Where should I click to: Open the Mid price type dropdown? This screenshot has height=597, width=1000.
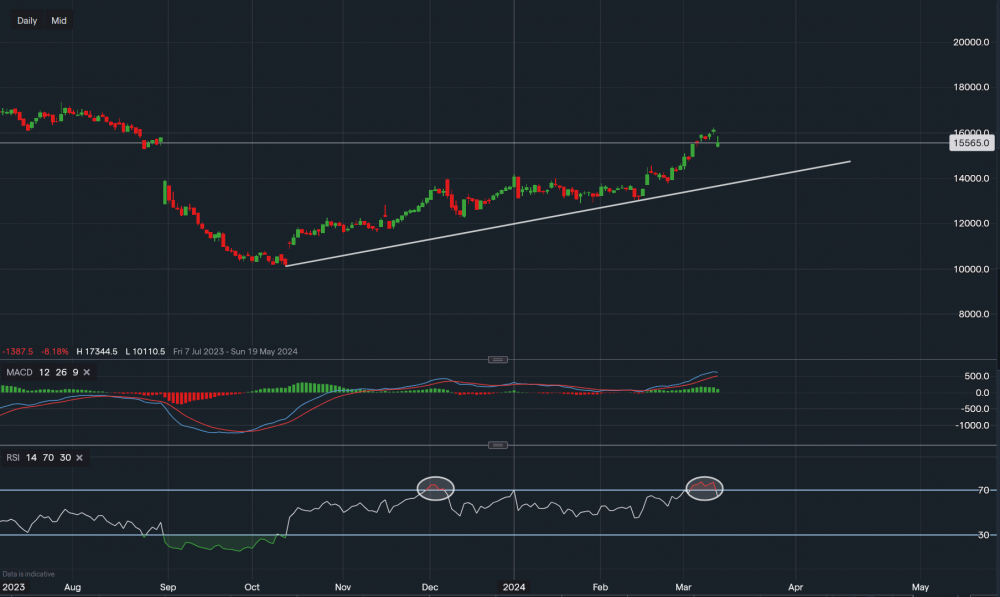59,20
